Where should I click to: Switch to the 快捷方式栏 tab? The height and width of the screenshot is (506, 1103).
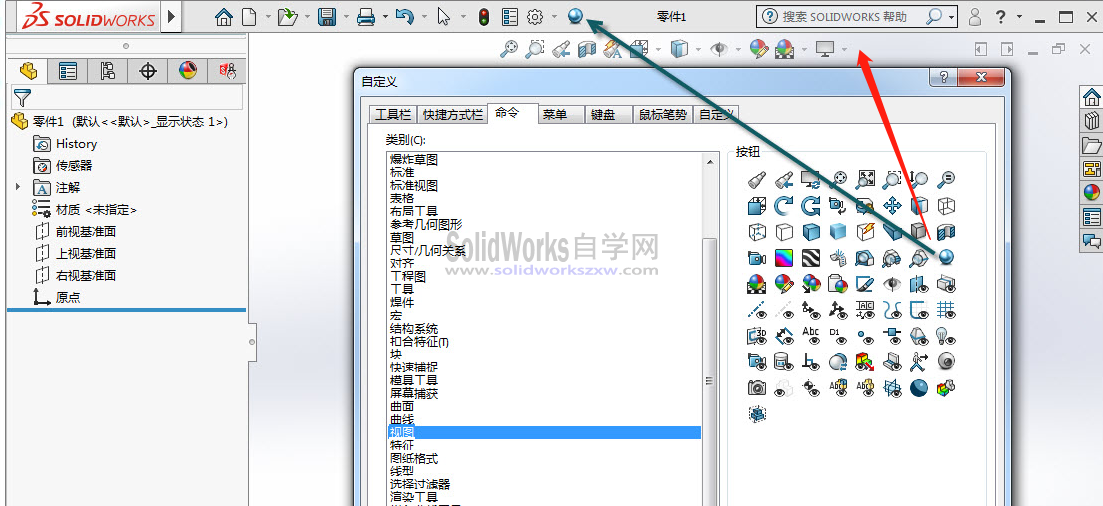[452, 115]
